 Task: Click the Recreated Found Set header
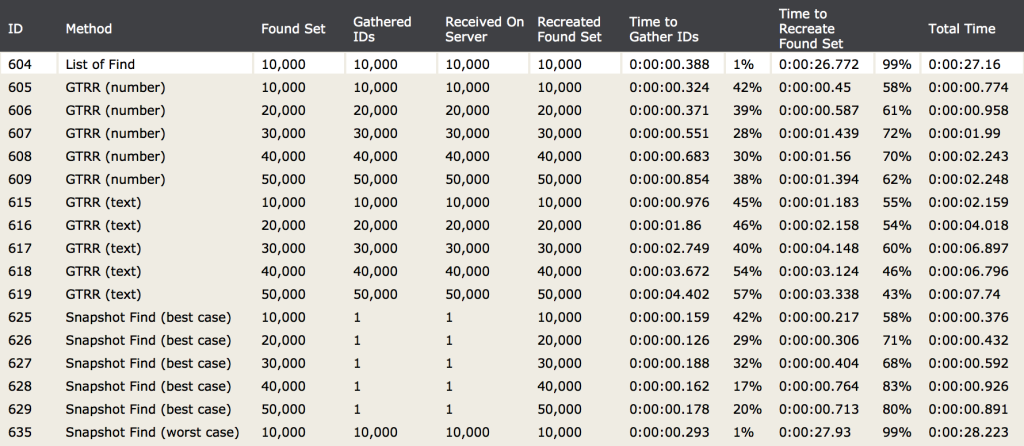pos(569,29)
